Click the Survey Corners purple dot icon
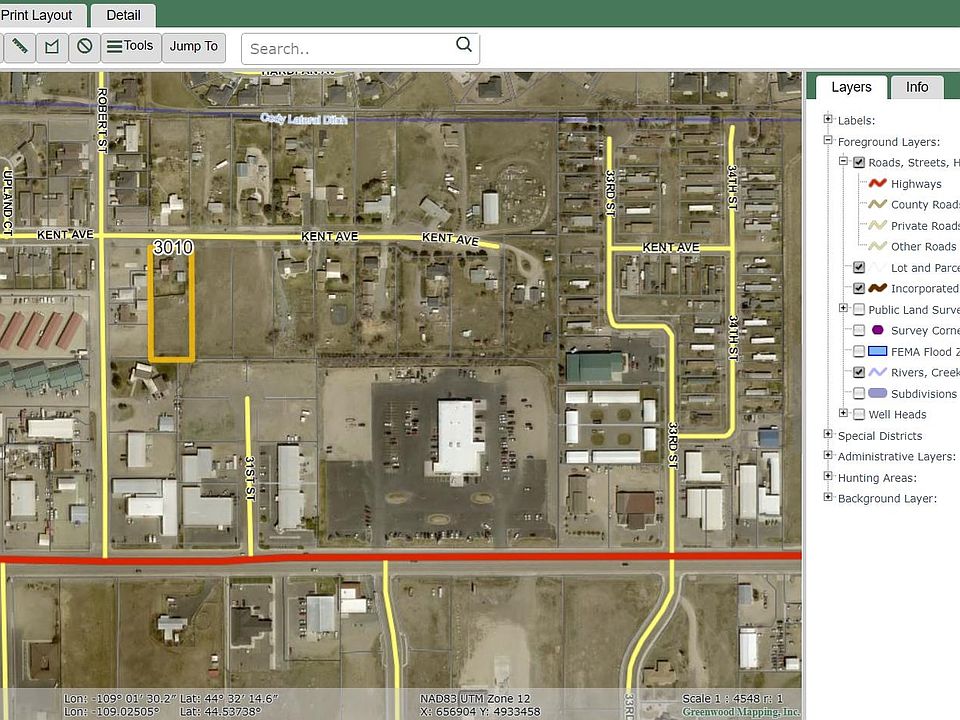The image size is (960, 720). click(x=877, y=330)
